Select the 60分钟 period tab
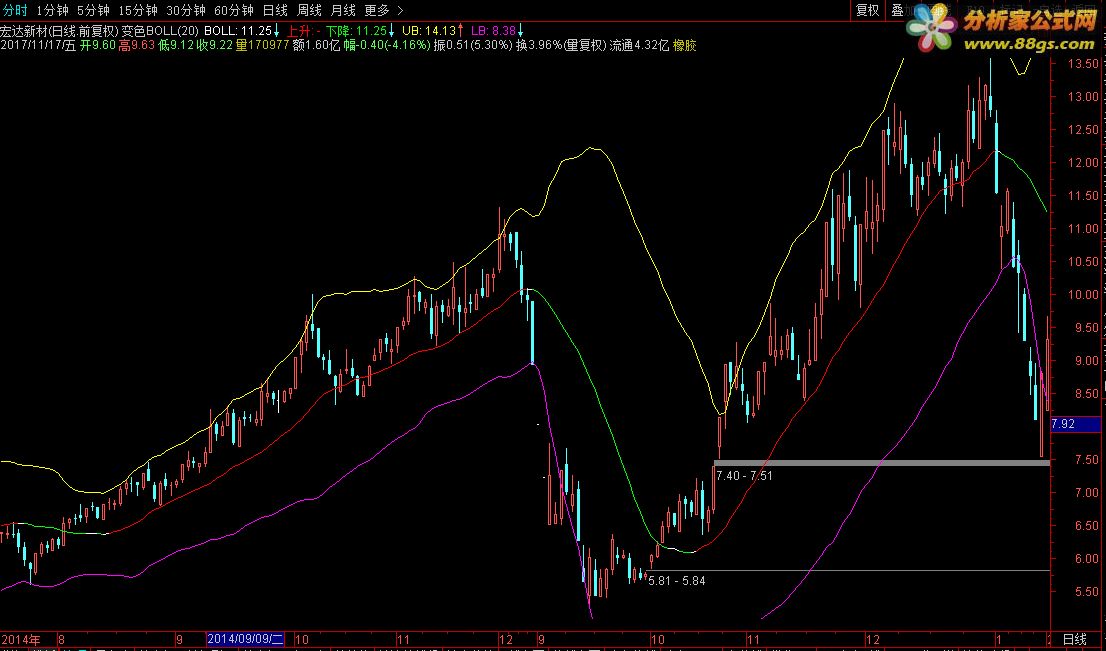Image resolution: width=1106 pixels, height=651 pixels. click(x=233, y=10)
